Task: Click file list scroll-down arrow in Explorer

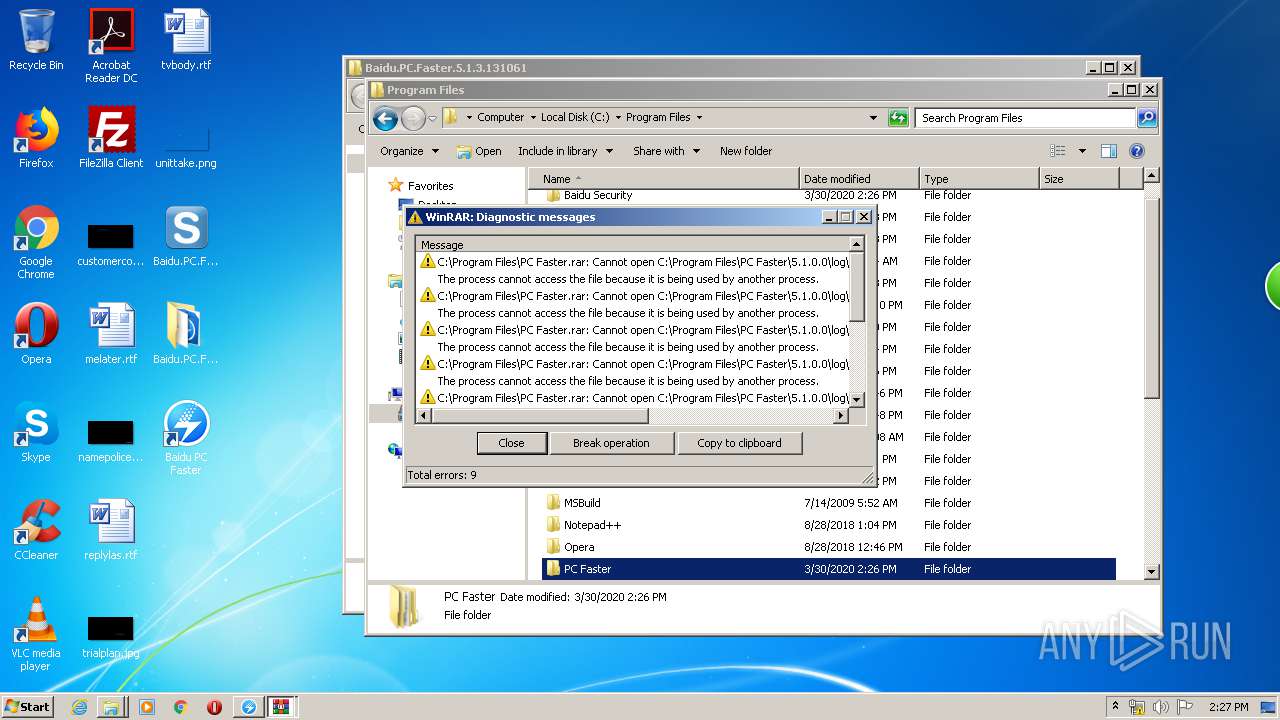Action: pyautogui.click(x=1151, y=571)
